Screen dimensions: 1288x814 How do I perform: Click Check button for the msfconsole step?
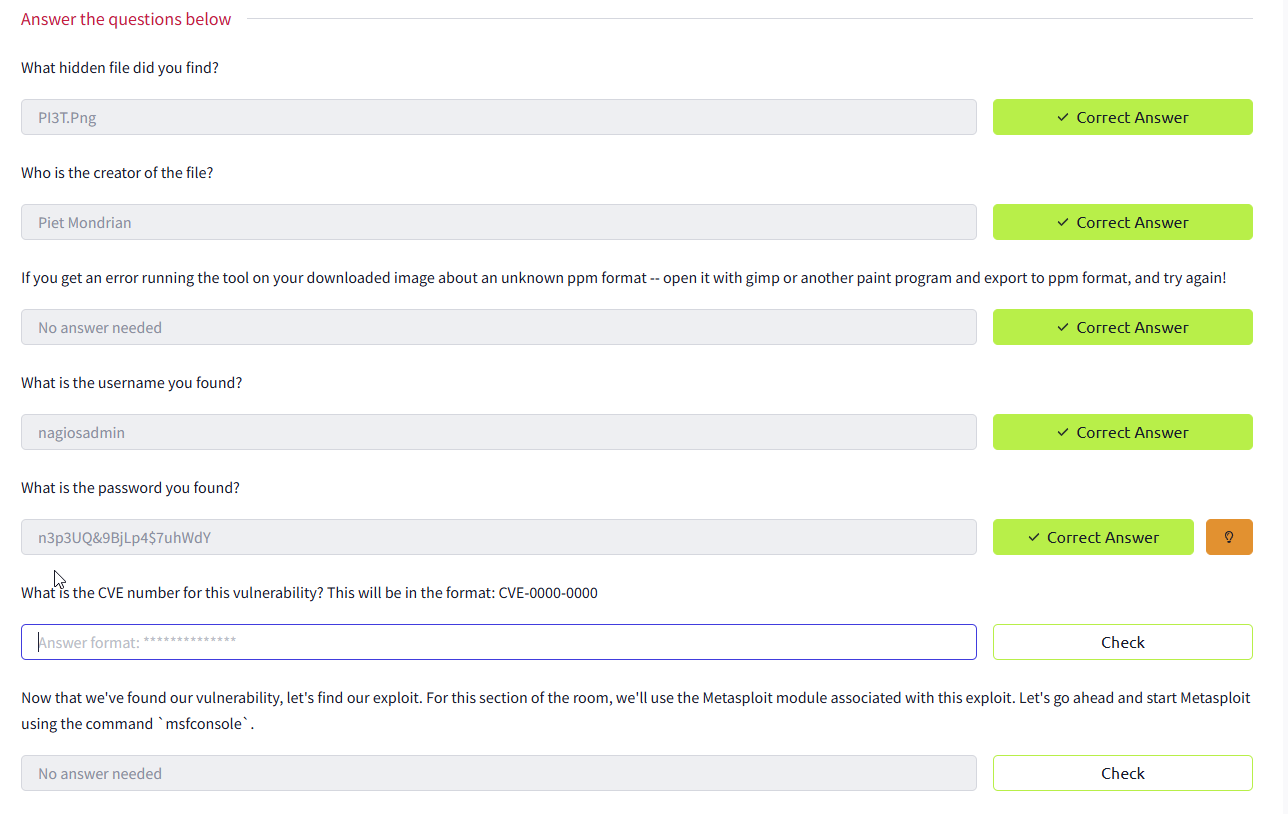click(x=1122, y=773)
